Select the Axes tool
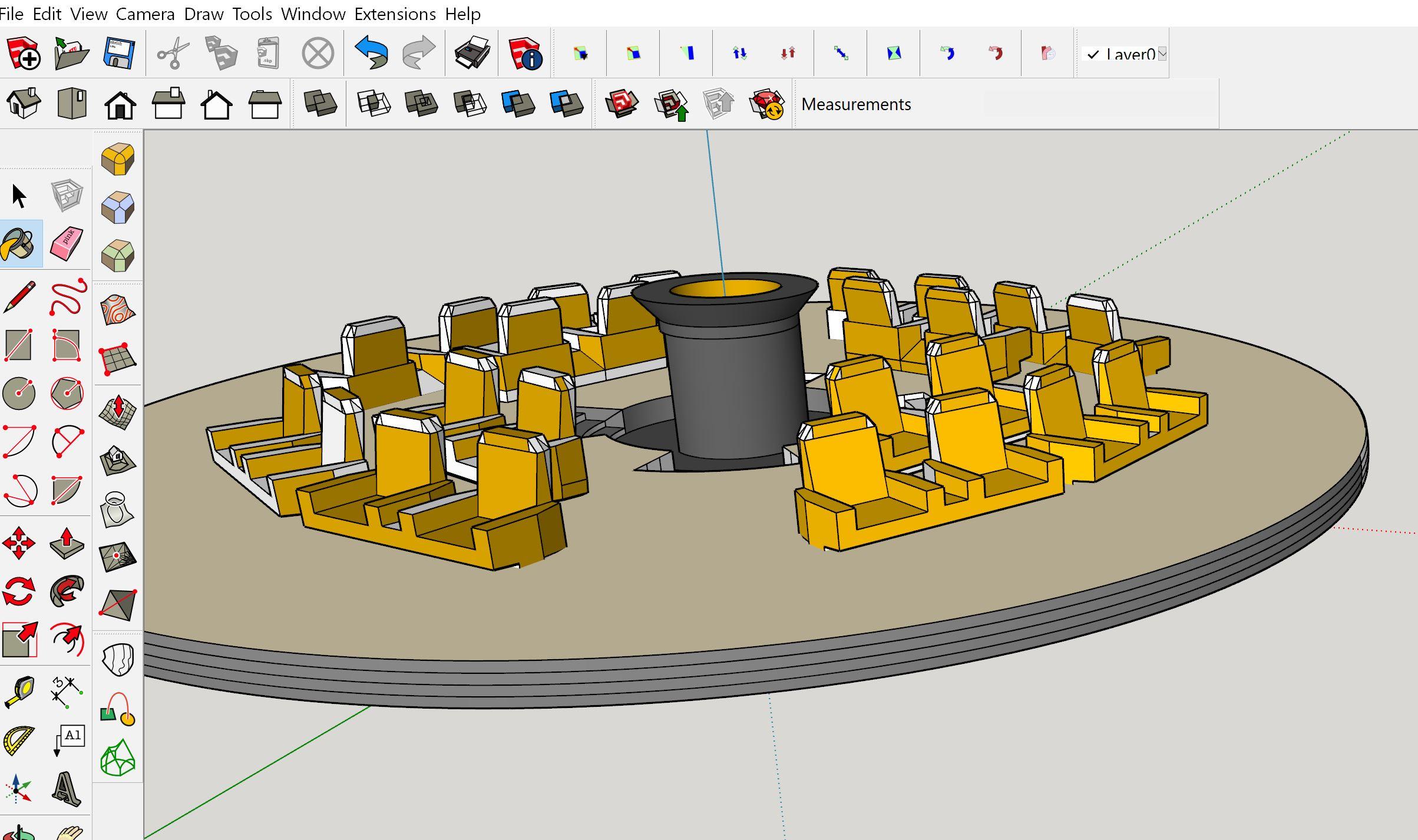The image size is (1418, 840). coord(19,789)
